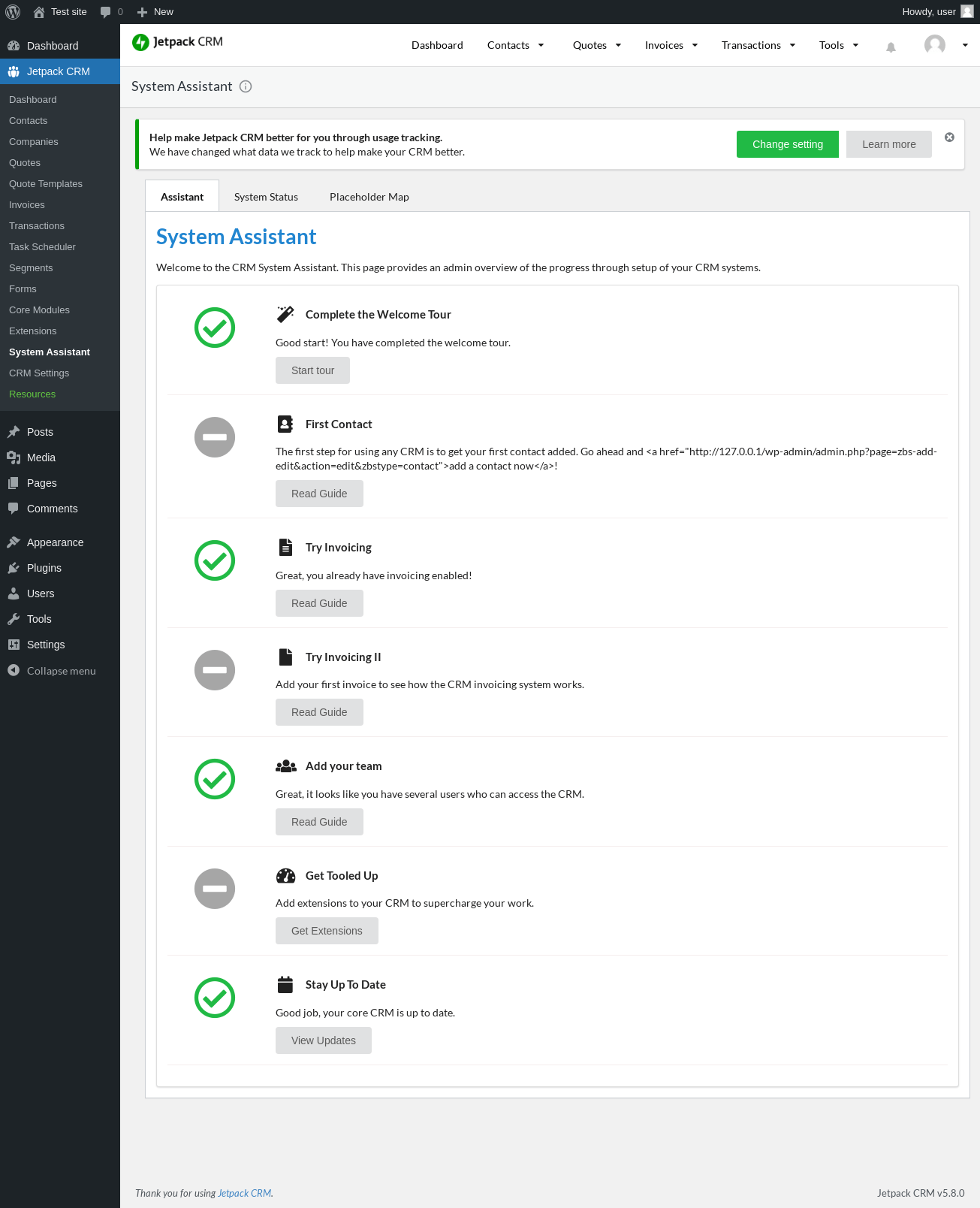Viewport: 980px width, 1208px height.
Task: Click the Jetpack CRM logo
Action: point(178,42)
